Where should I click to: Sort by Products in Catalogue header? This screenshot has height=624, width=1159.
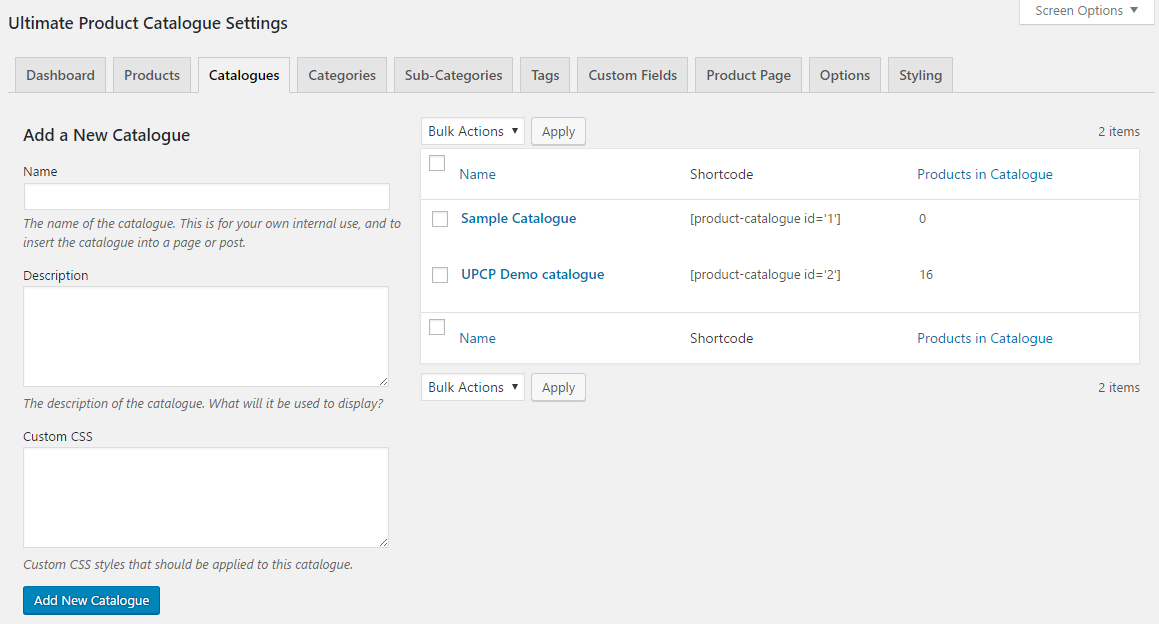click(x=984, y=174)
